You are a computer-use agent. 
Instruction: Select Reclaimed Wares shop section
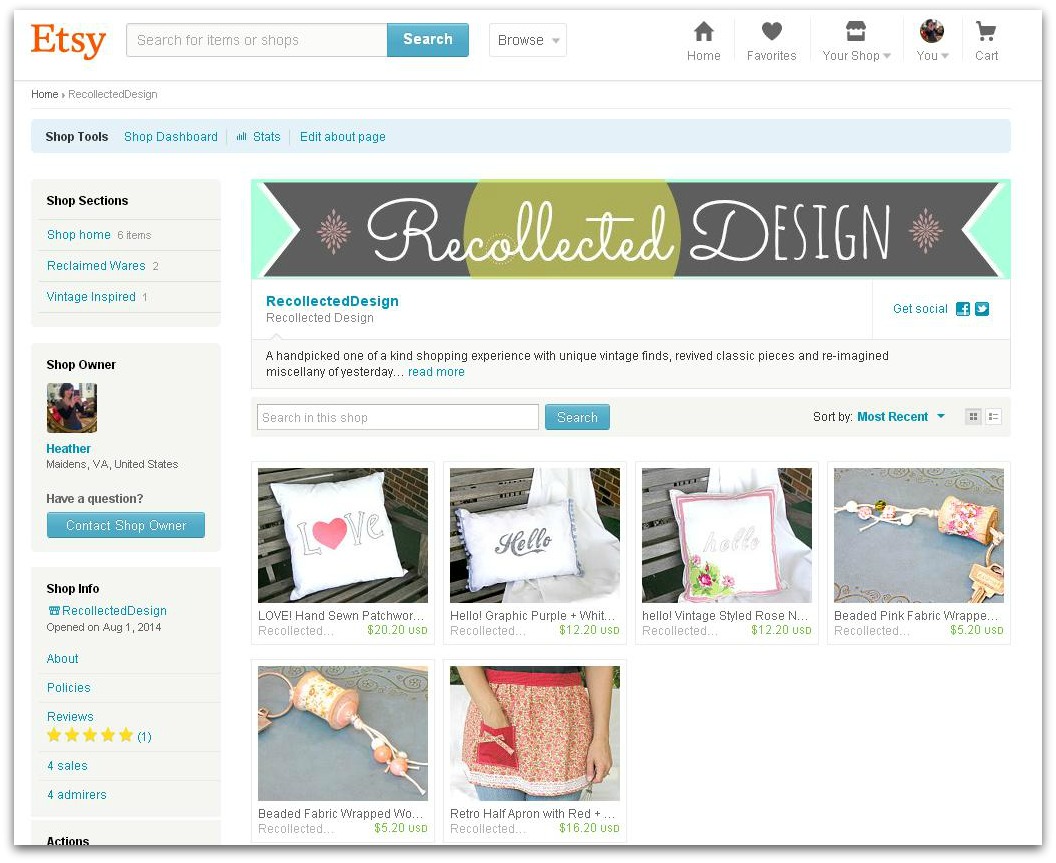pos(96,266)
